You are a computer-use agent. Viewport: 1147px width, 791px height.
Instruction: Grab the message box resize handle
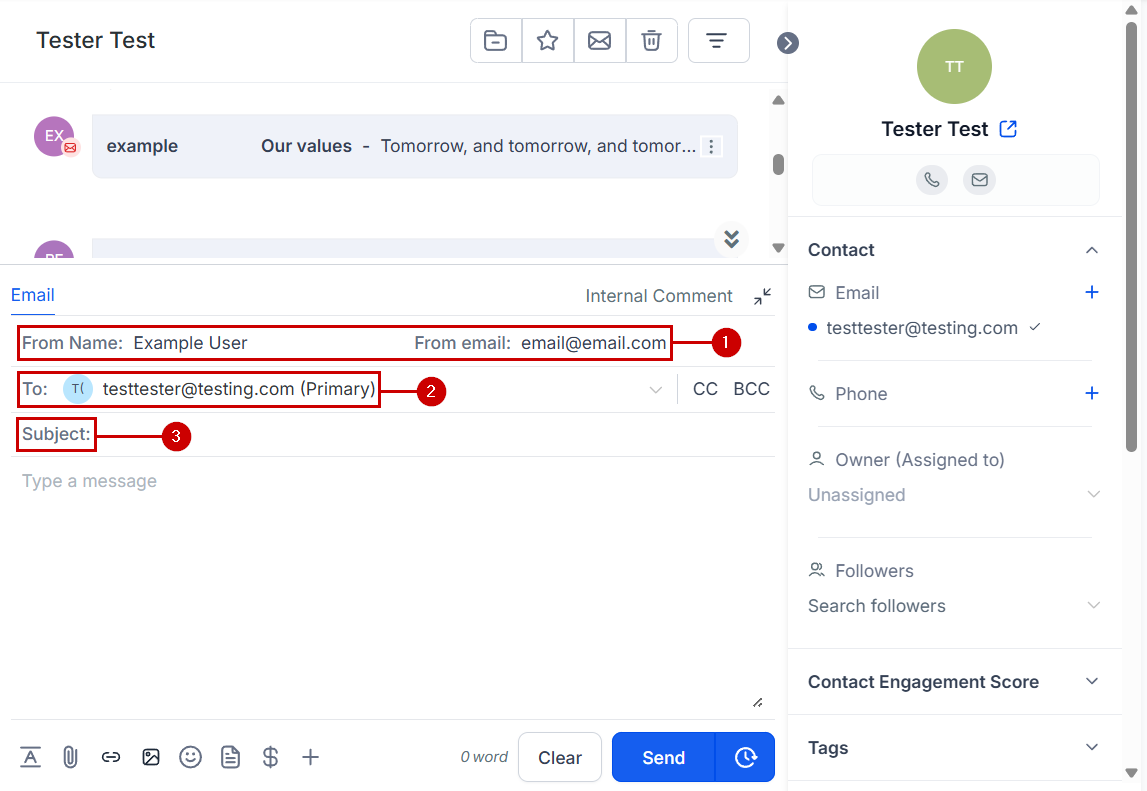coord(758,702)
